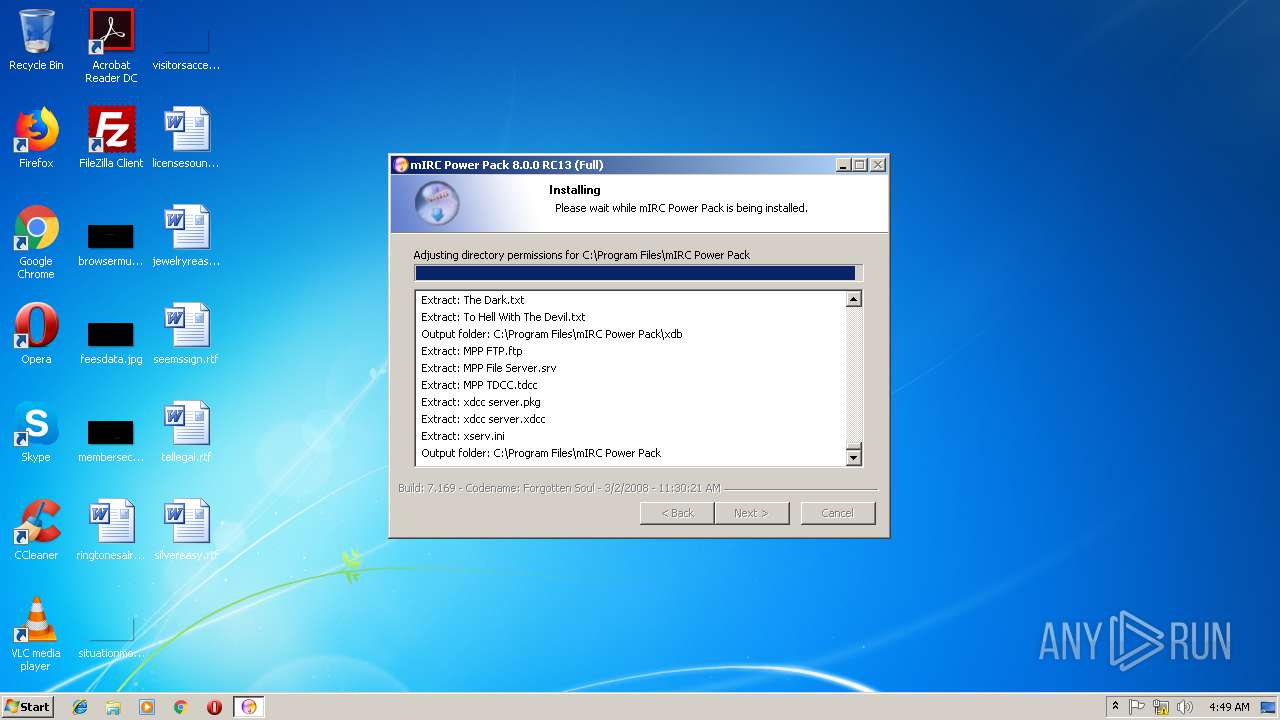Select Output folder xdb log line
The height and width of the screenshot is (720, 1280).
[x=551, y=334]
